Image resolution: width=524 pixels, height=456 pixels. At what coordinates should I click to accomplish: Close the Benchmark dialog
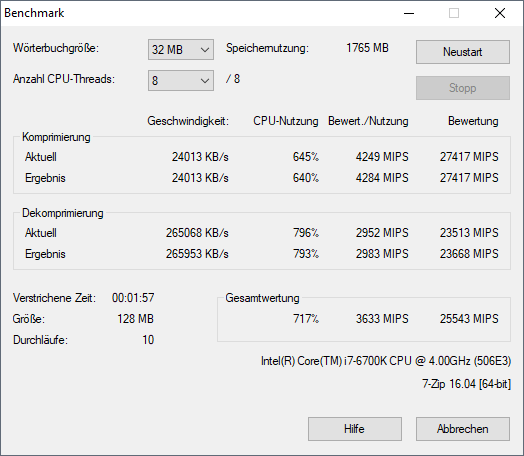point(500,13)
